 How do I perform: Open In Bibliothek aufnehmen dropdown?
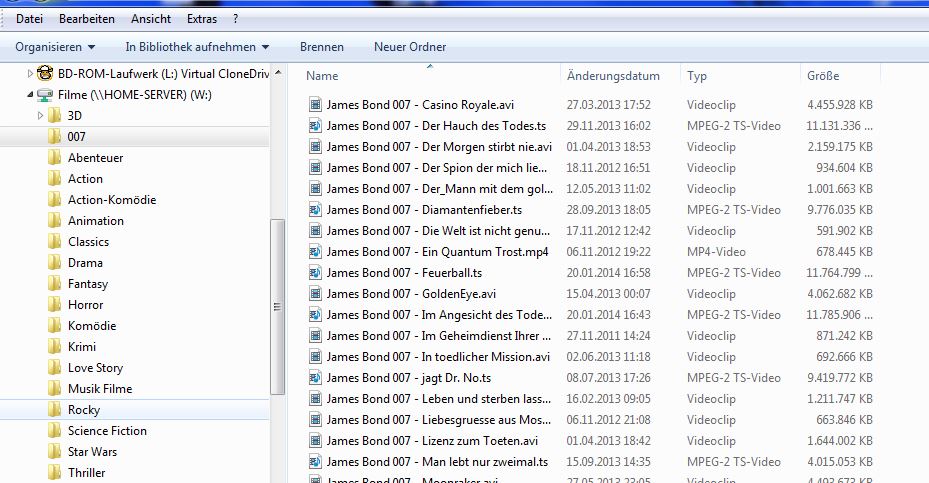pyautogui.click(x=197, y=47)
